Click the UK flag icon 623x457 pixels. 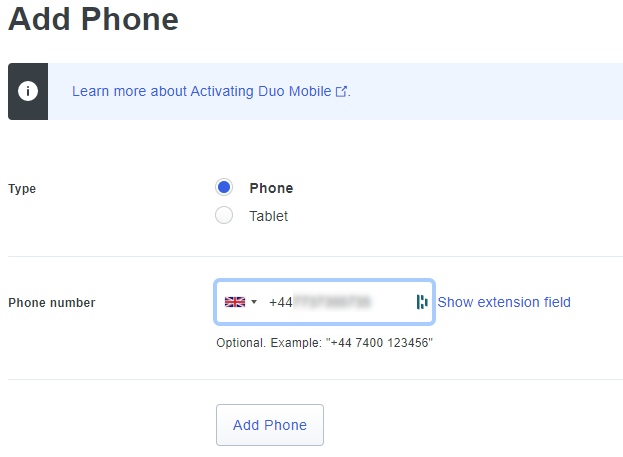pos(235,302)
